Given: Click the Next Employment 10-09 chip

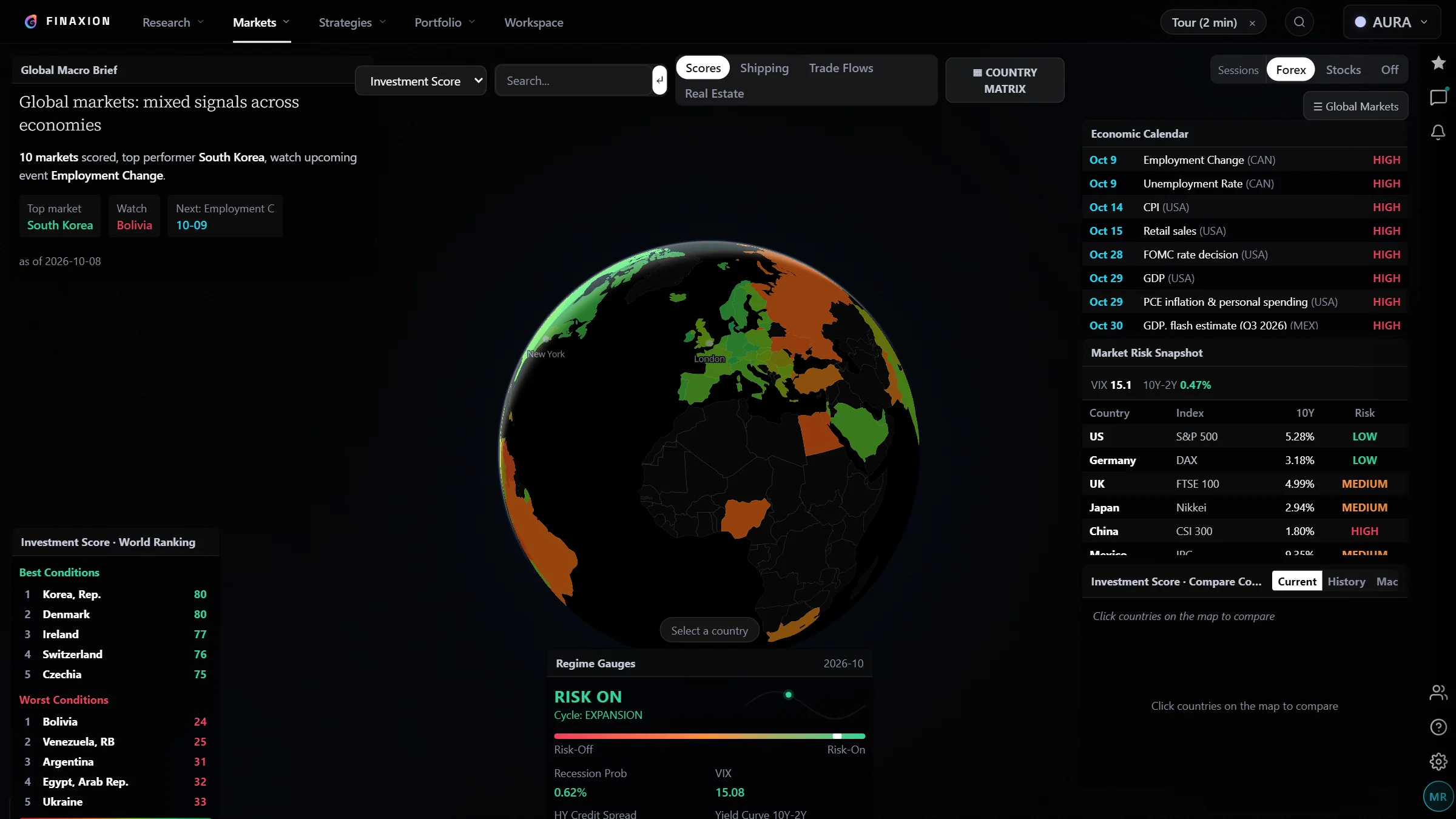Looking at the screenshot, I should [224, 216].
